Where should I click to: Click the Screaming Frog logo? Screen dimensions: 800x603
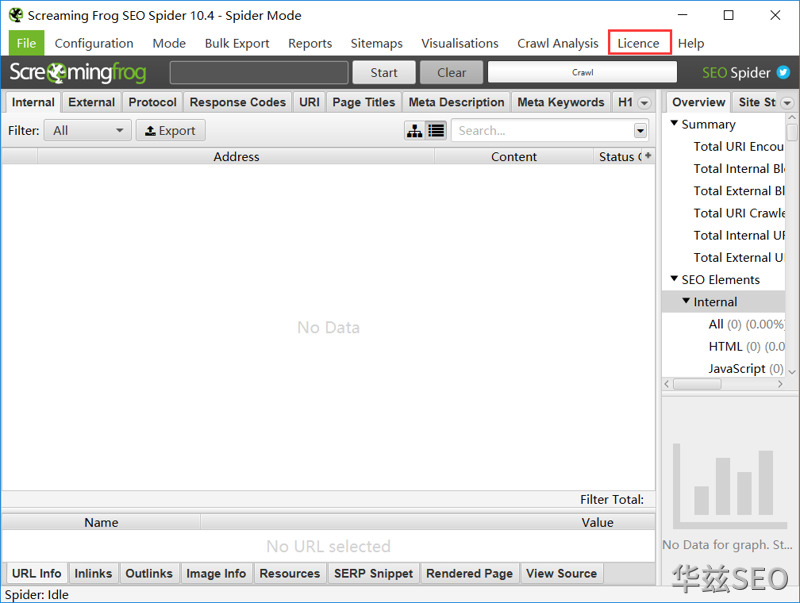[x=78, y=72]
